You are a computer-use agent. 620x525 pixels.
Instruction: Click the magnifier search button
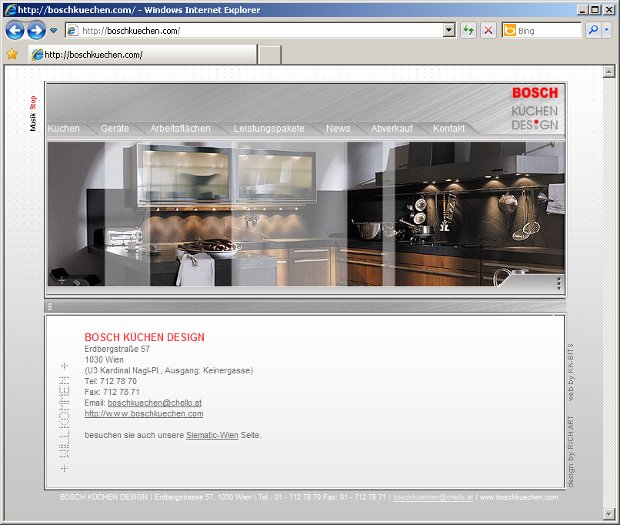[593, 30]
